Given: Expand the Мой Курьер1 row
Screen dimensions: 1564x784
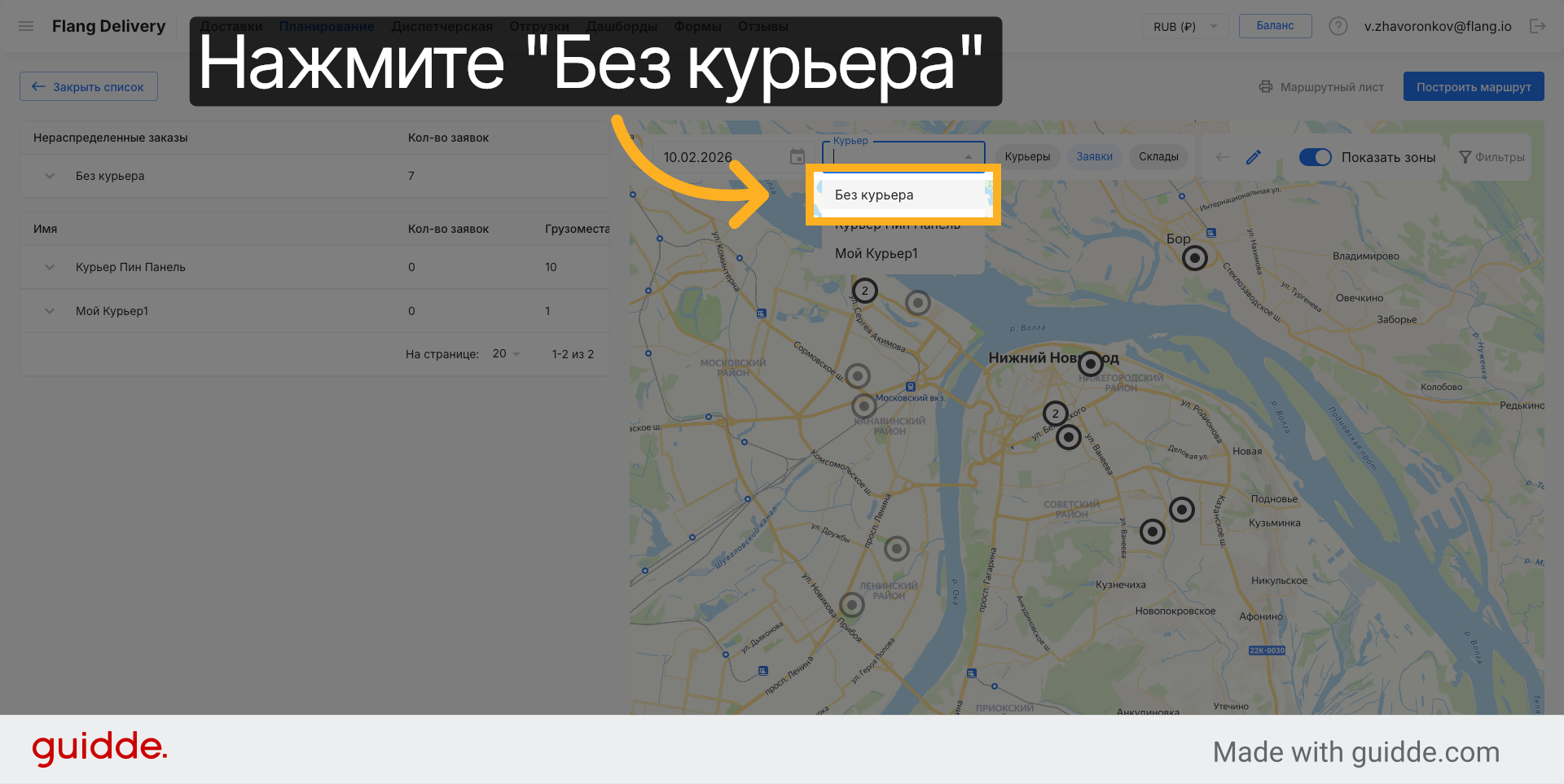Looking at the screenshot, I should click(49, 311).
